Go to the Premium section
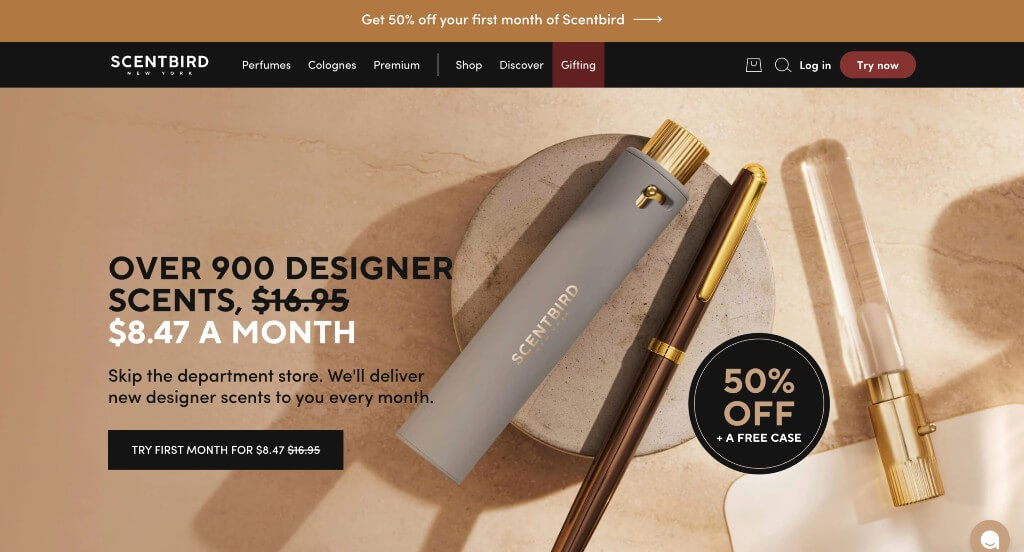This screenshot has height=552, width=1024. tap(396, 65)
